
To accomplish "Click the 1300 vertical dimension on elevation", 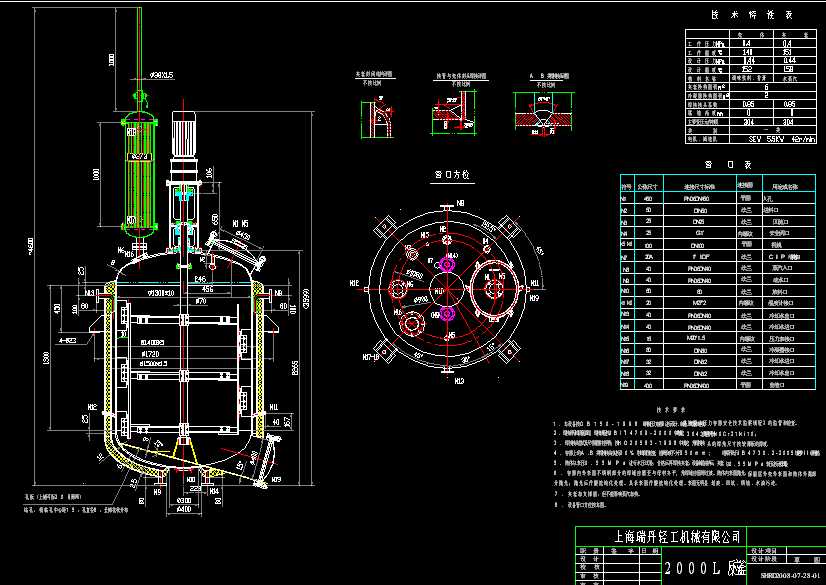I will tap(46, 358).
